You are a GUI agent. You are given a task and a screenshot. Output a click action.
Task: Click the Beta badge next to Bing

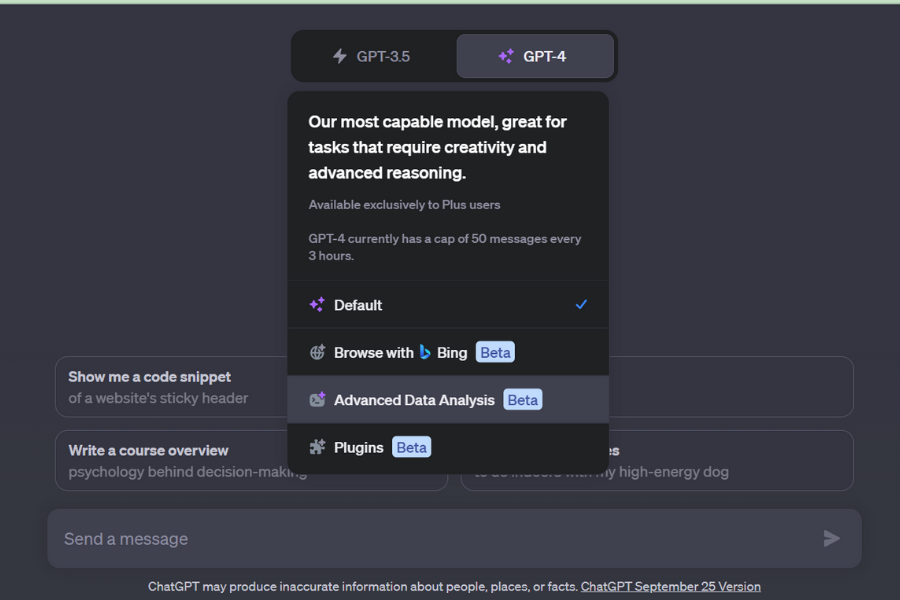pyautogui.click(x=495, y=353)
